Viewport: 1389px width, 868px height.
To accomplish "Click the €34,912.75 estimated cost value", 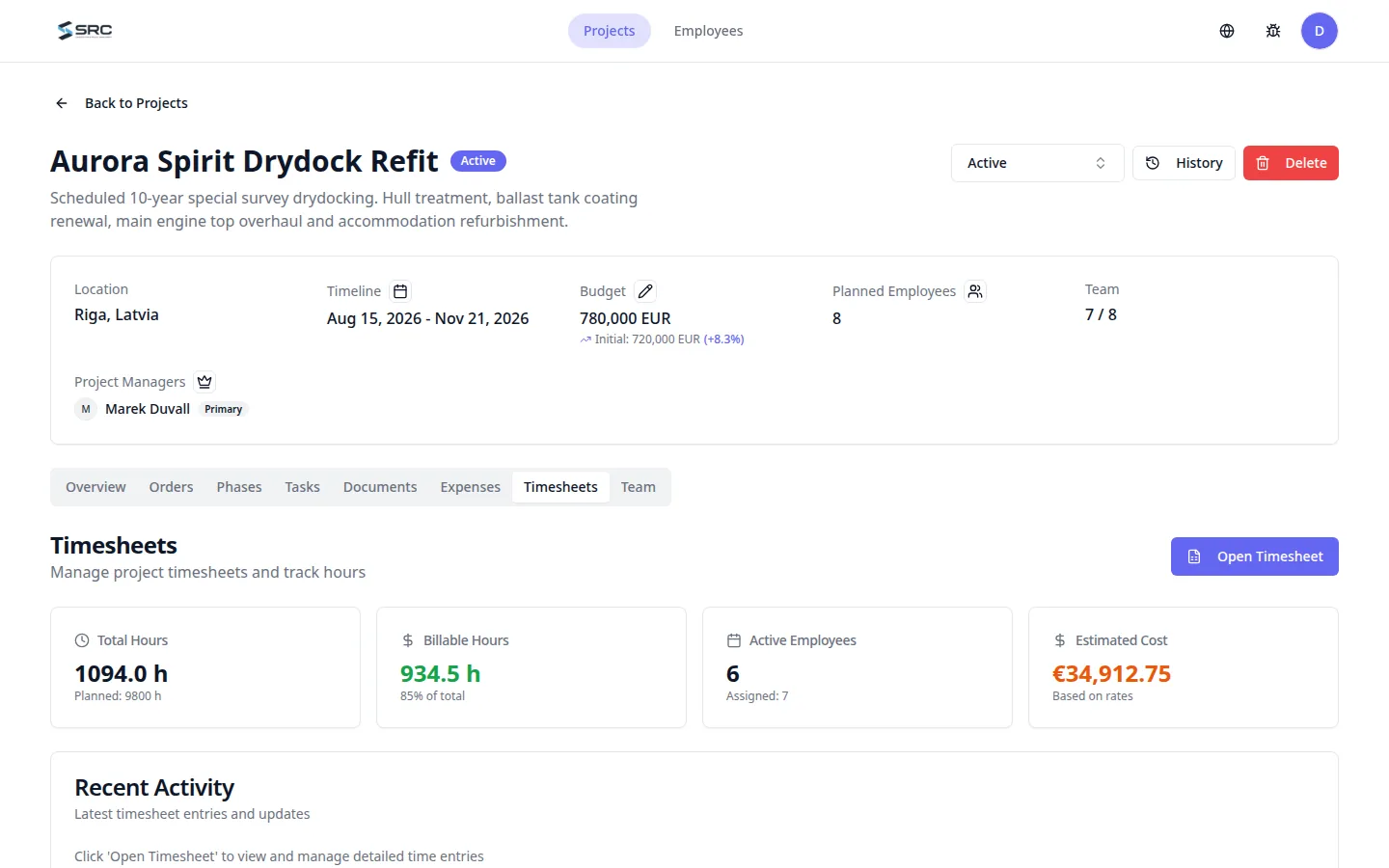I will (1112, 673).
